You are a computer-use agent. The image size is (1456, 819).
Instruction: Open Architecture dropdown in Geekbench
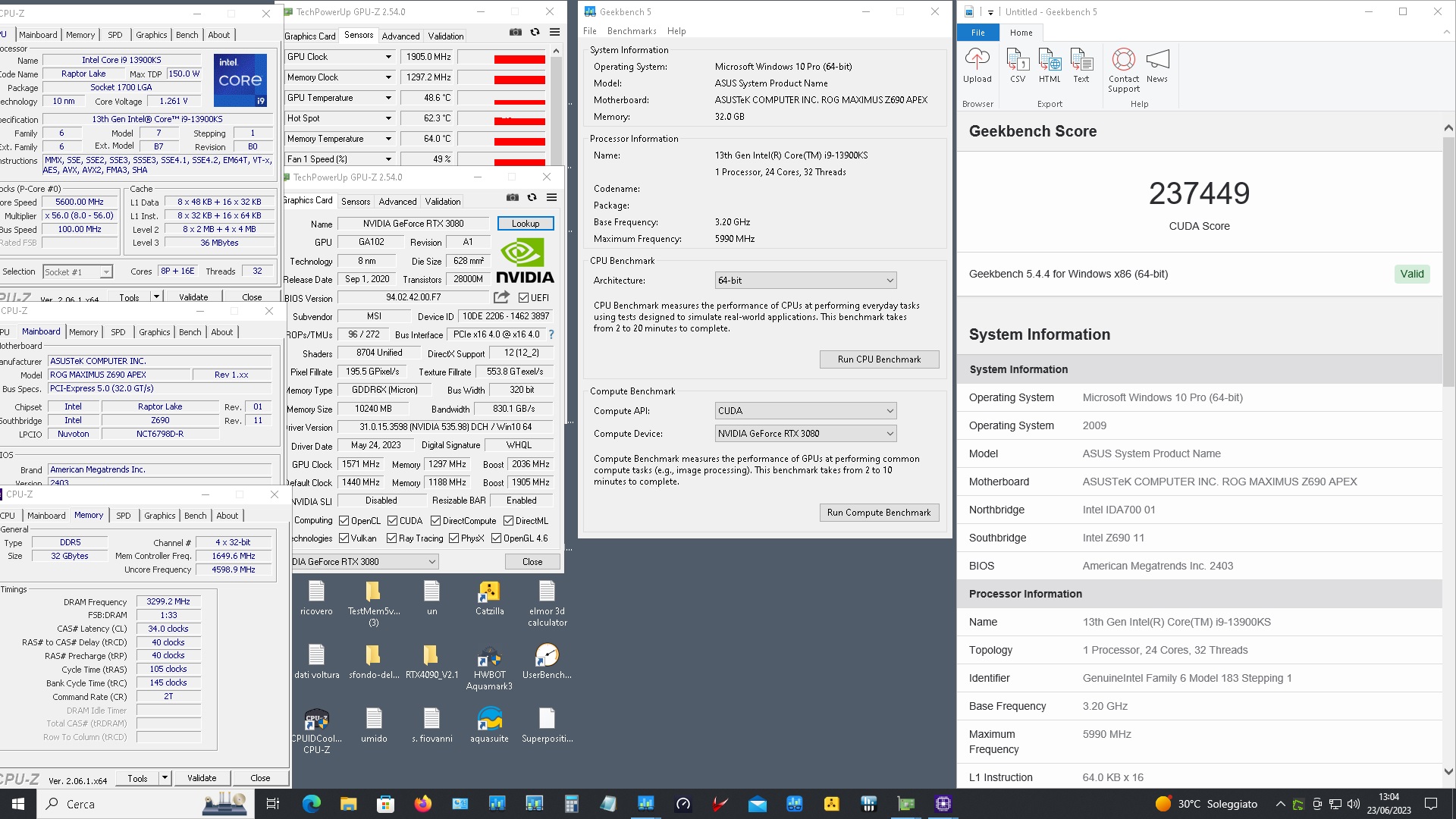(805, 281)
